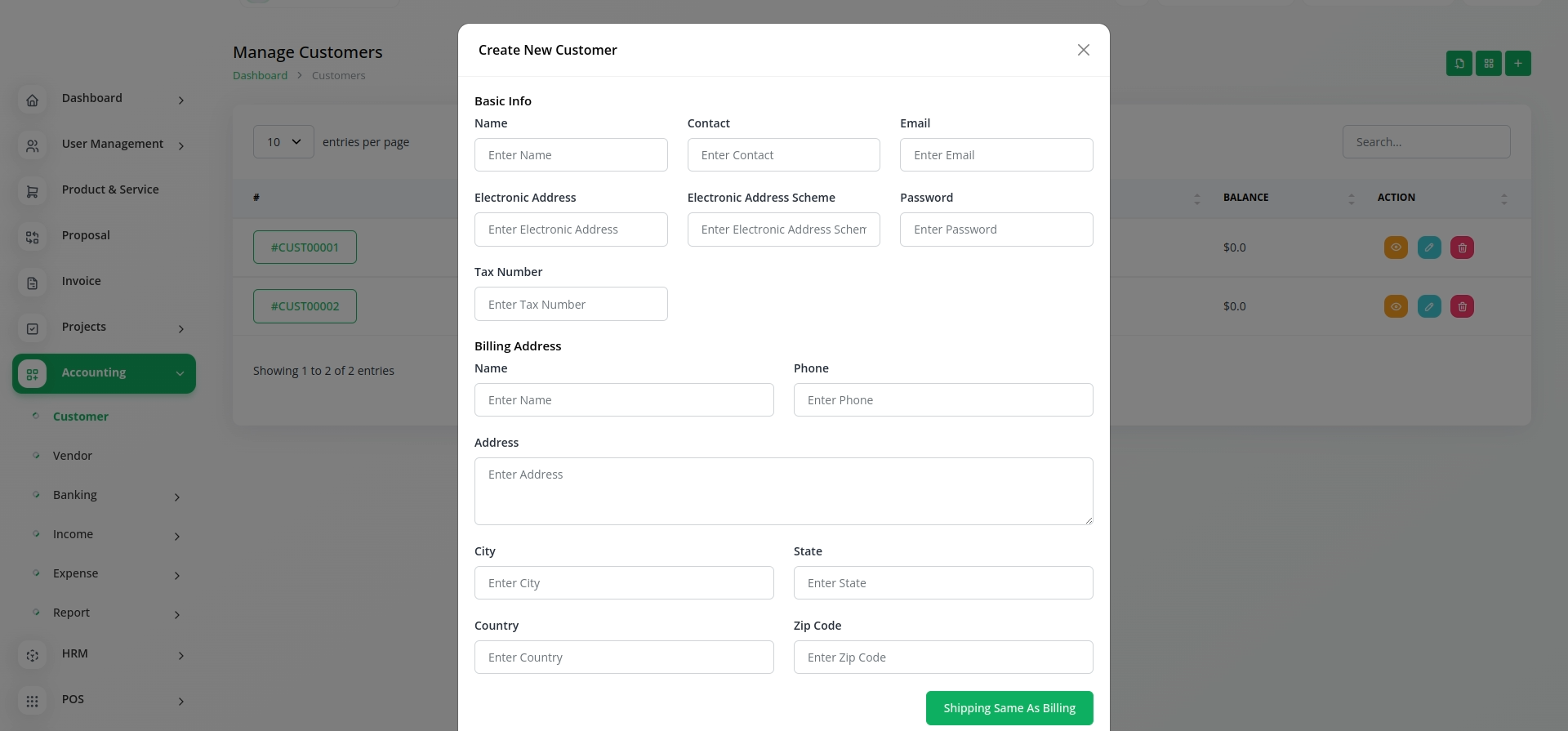Follow the Dashboard breadcrumb link
The image size is (1568, 731).
coord(260,75)
